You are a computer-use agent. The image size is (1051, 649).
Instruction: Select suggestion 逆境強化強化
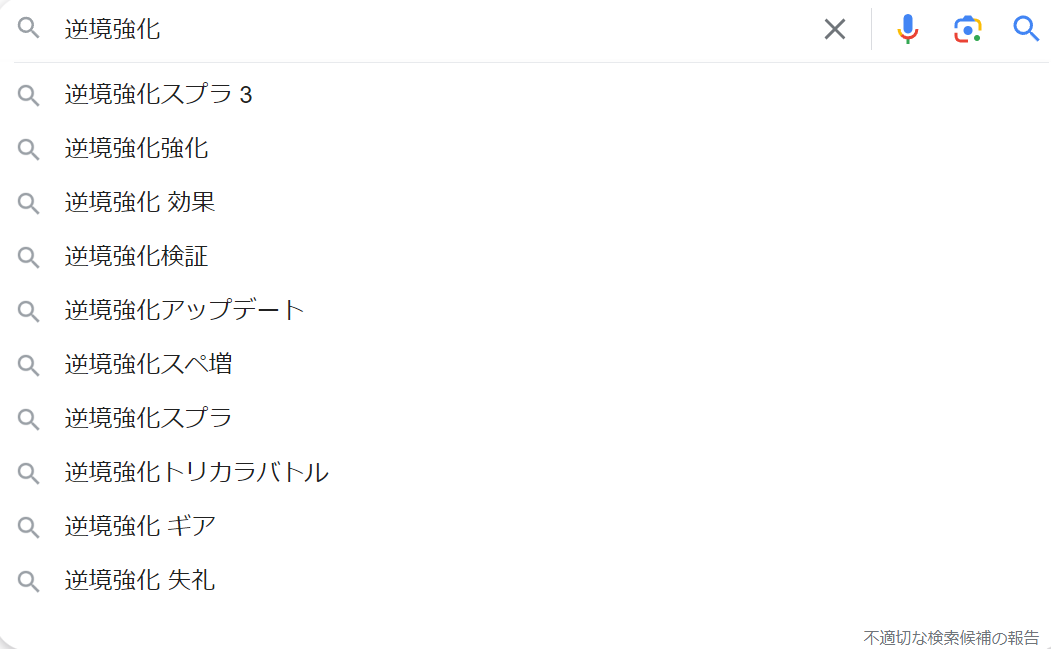coord(136,149)
